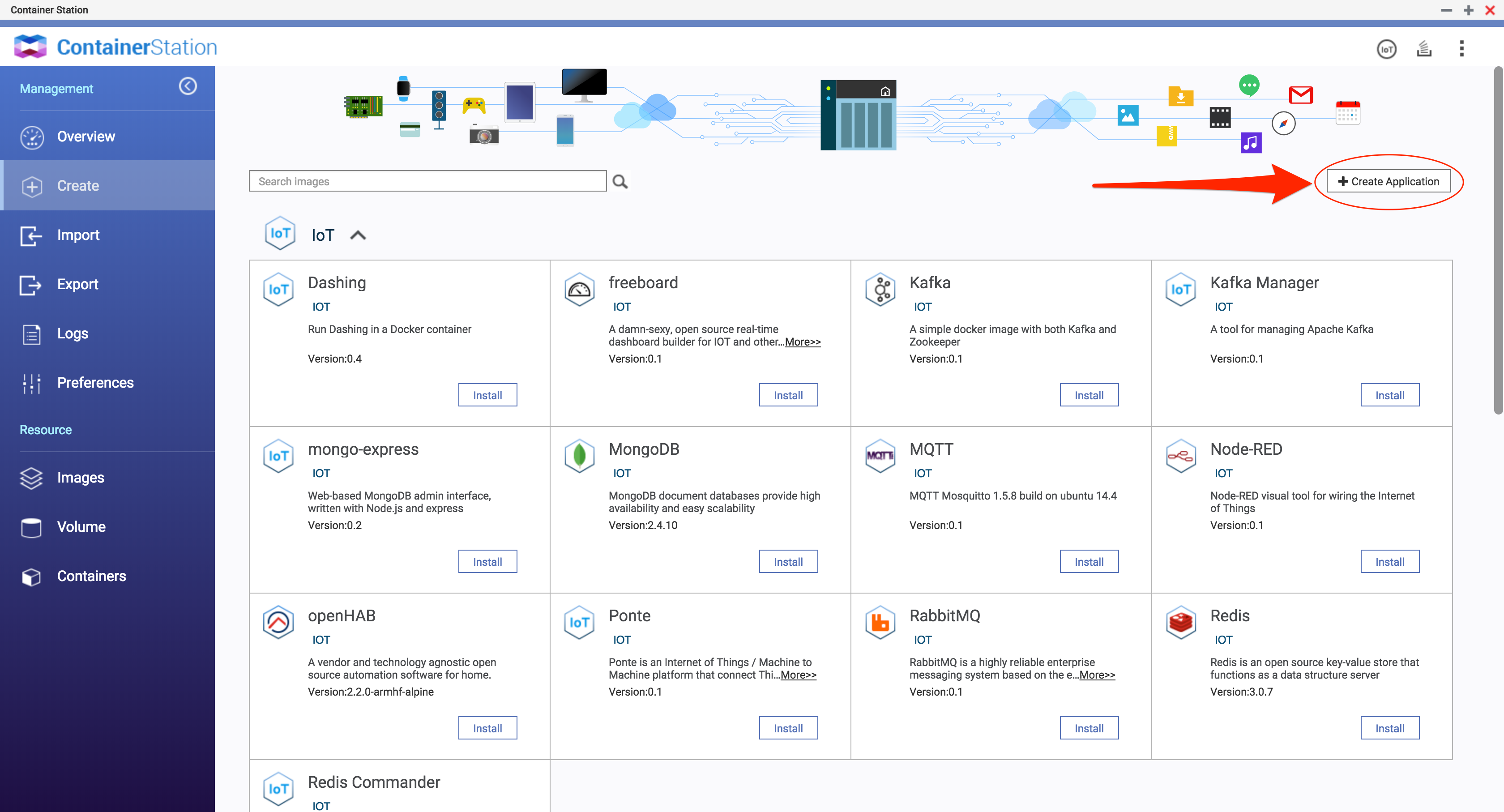Click the vertical scrollbar on the right
The height and width of the screenshot is (812, 1504).
click(1498, 239)
